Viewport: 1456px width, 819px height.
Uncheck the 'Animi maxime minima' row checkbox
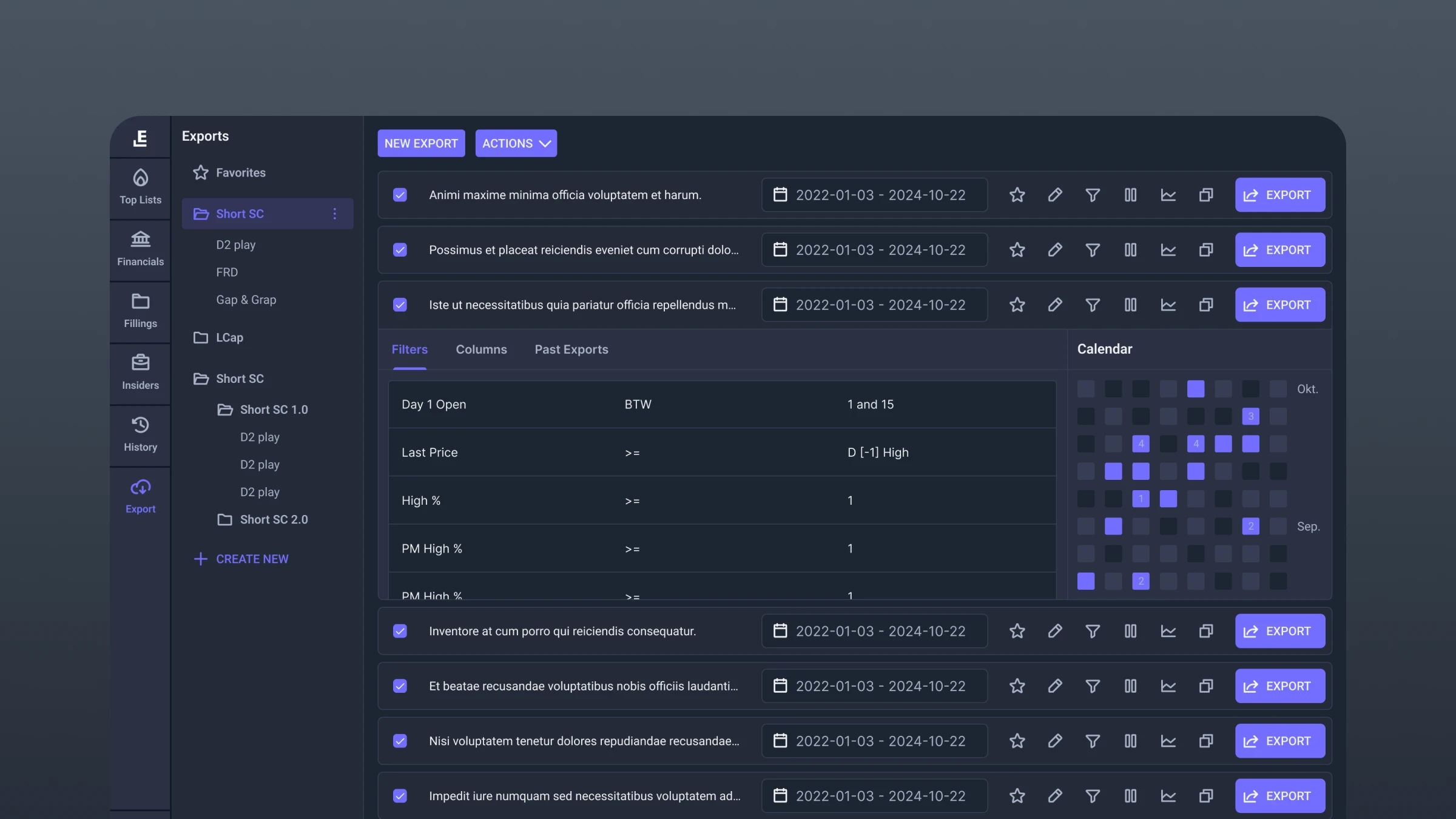click(x=400, y=195)
